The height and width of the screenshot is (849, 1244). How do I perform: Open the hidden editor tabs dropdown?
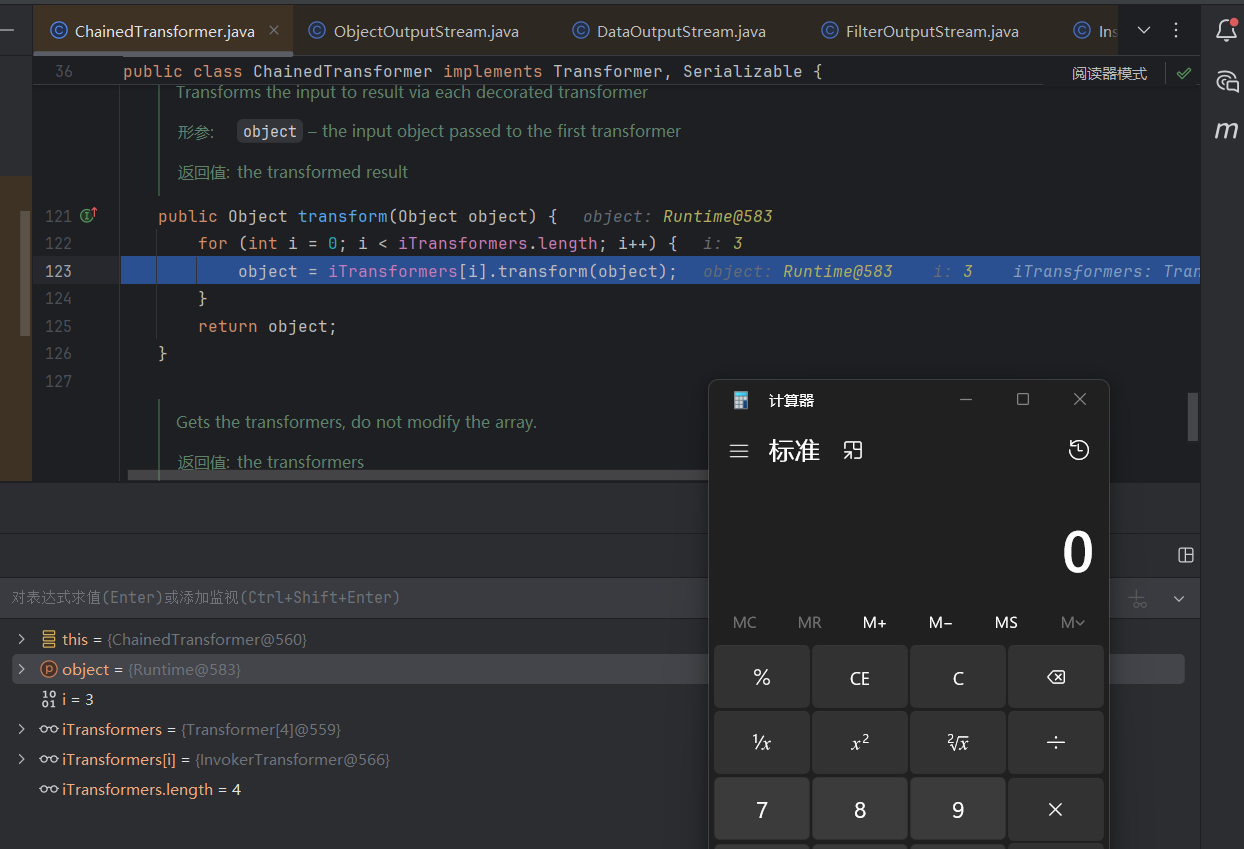click(1145, 30)
